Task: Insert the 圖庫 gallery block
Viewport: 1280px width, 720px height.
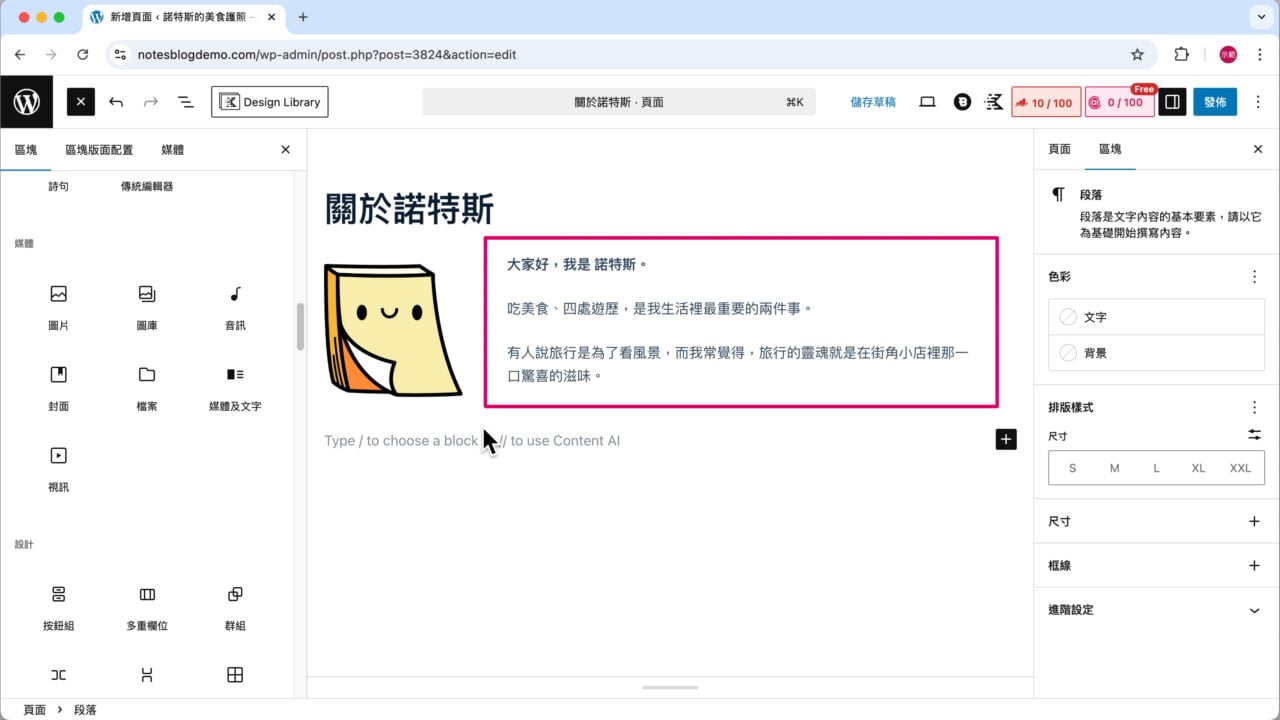Action: (x=146, y=293)
